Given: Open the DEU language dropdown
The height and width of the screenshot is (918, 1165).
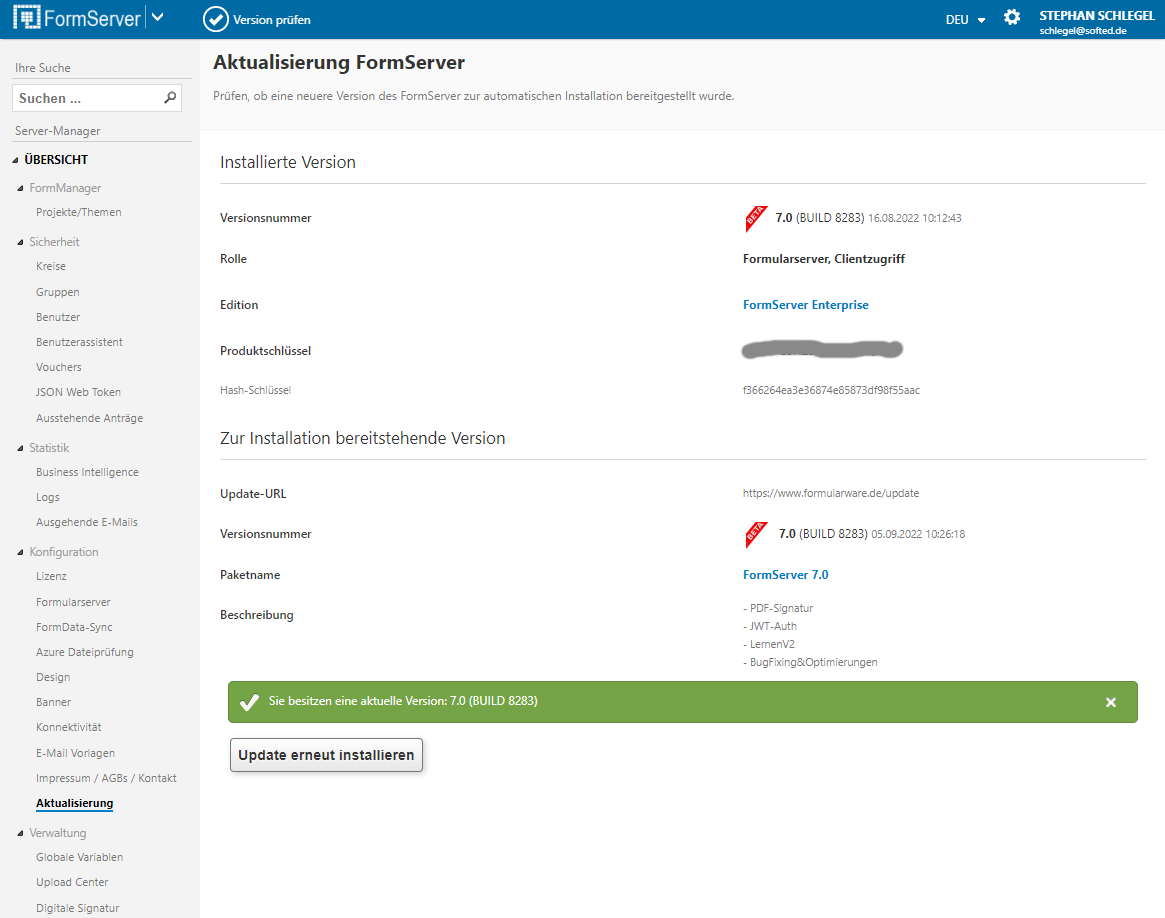Looking at the screenshot, I should pos(965,20).
